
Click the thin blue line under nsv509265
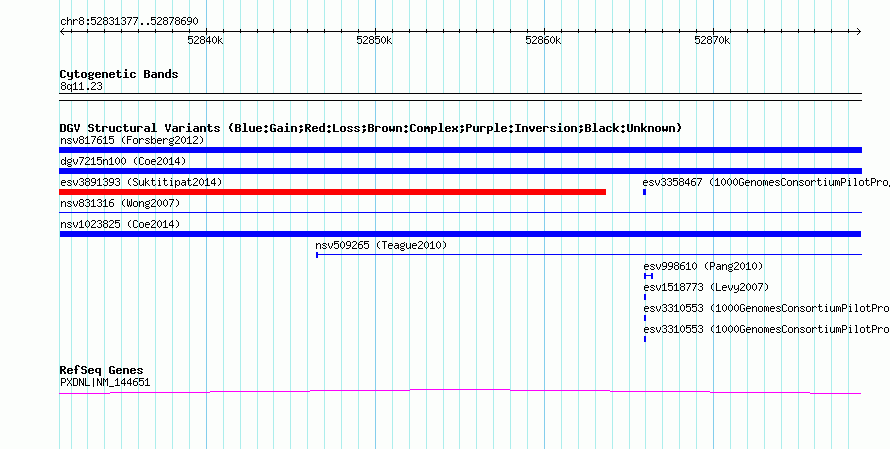[589, 255]
